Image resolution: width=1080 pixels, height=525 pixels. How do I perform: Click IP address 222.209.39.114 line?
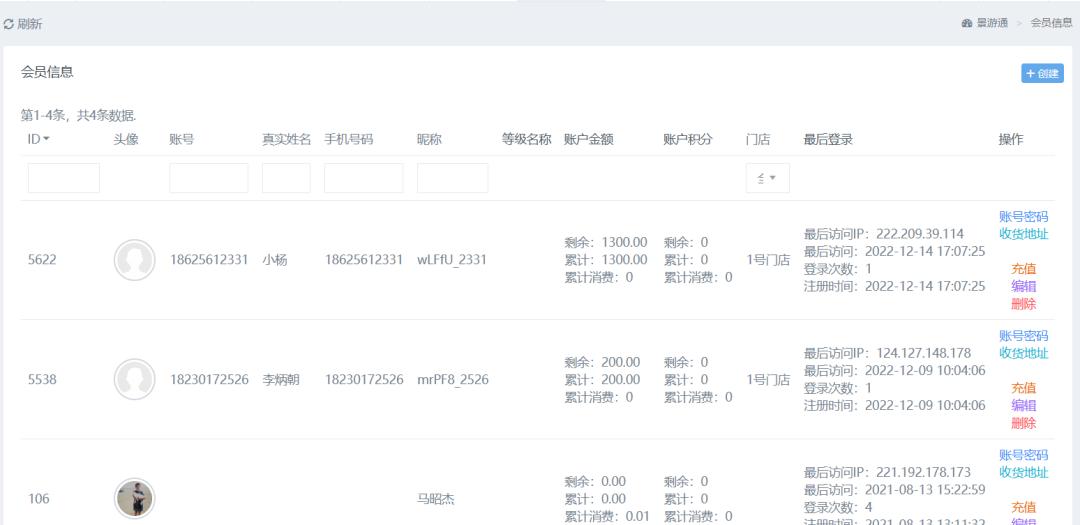coord(884,234)
